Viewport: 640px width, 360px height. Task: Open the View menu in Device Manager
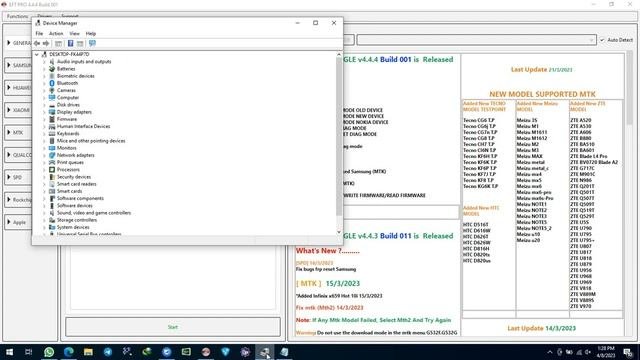pos(74,33)
